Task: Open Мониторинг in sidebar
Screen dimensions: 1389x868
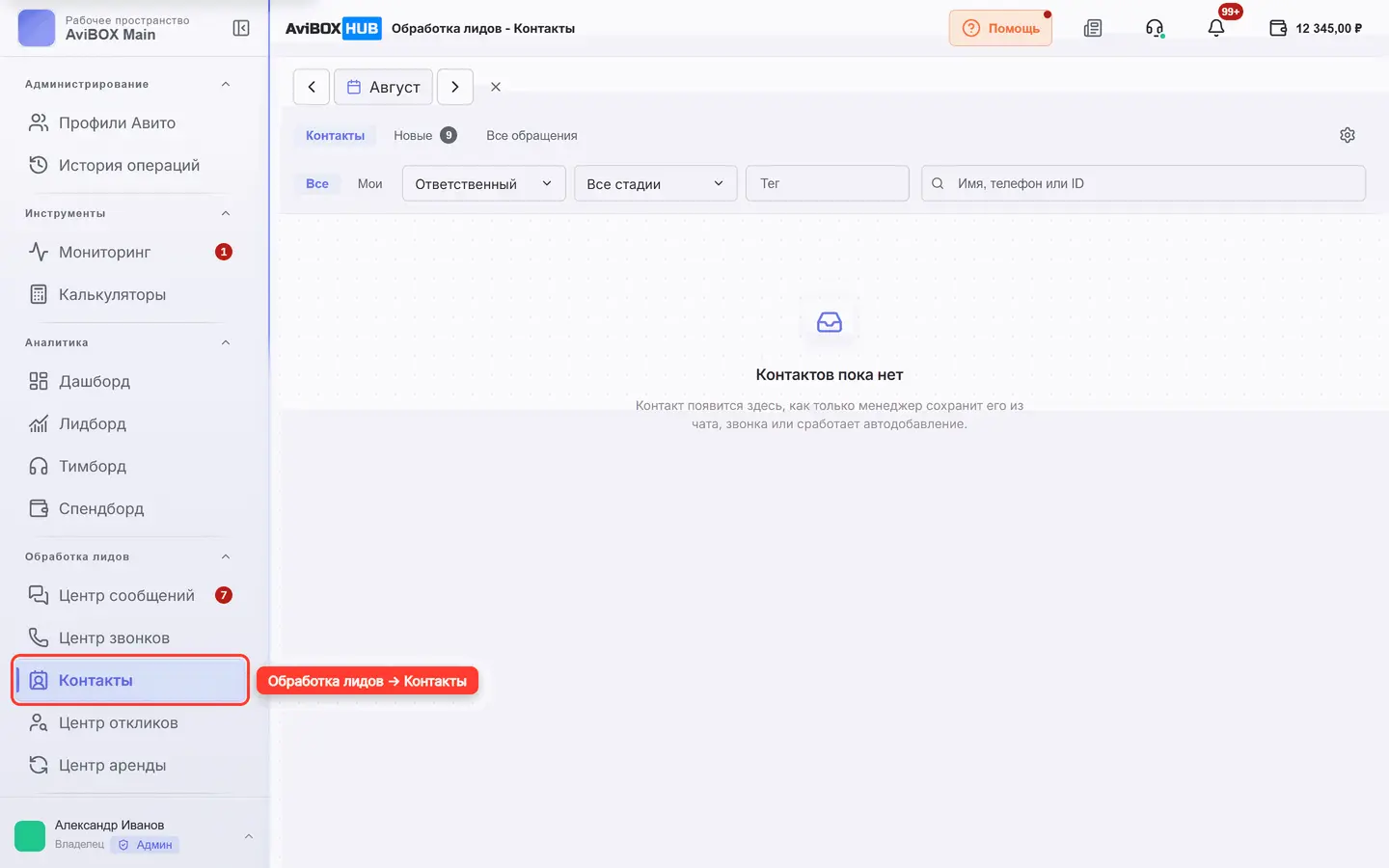Action: click(x=129, y=252)
